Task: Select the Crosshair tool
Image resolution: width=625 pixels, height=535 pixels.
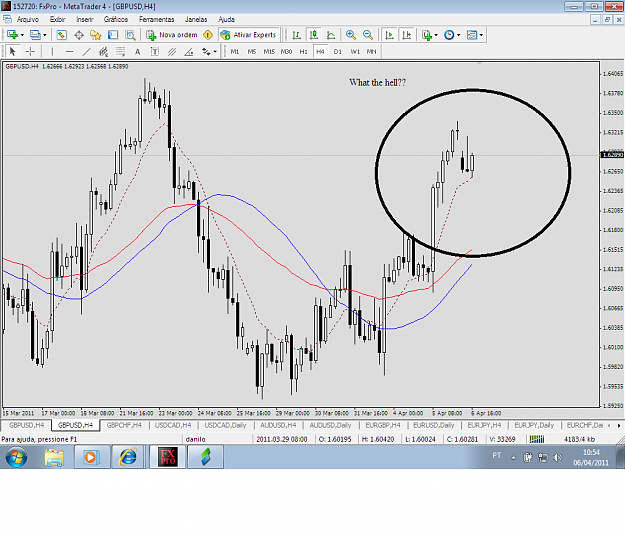Action: point(30,51)
